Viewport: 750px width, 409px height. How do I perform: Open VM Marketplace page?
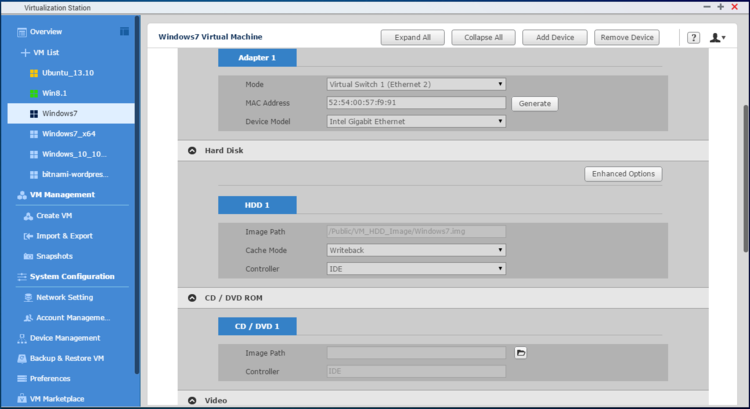point(57,398)
